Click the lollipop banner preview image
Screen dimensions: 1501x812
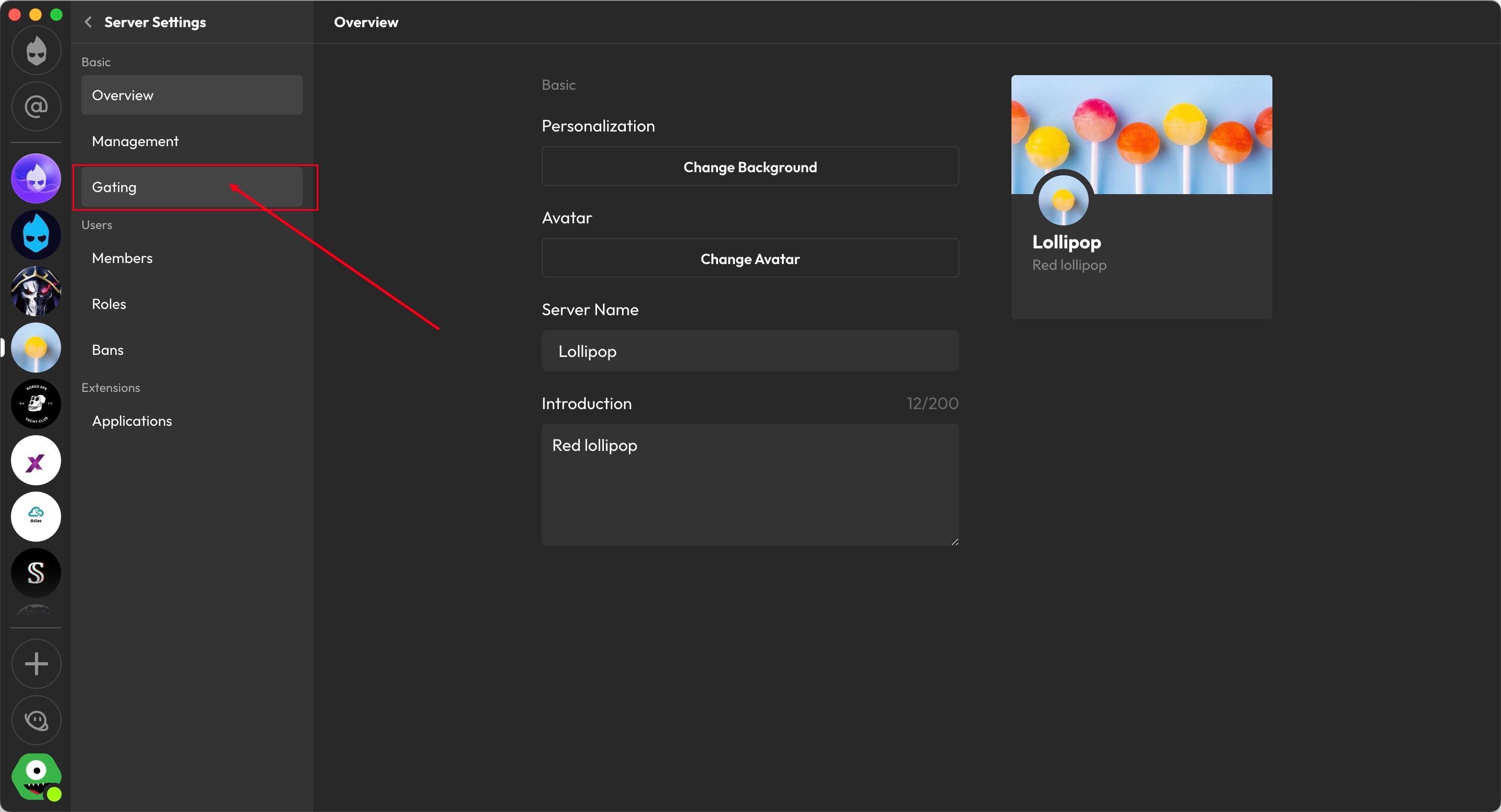tap(1141, 135)
